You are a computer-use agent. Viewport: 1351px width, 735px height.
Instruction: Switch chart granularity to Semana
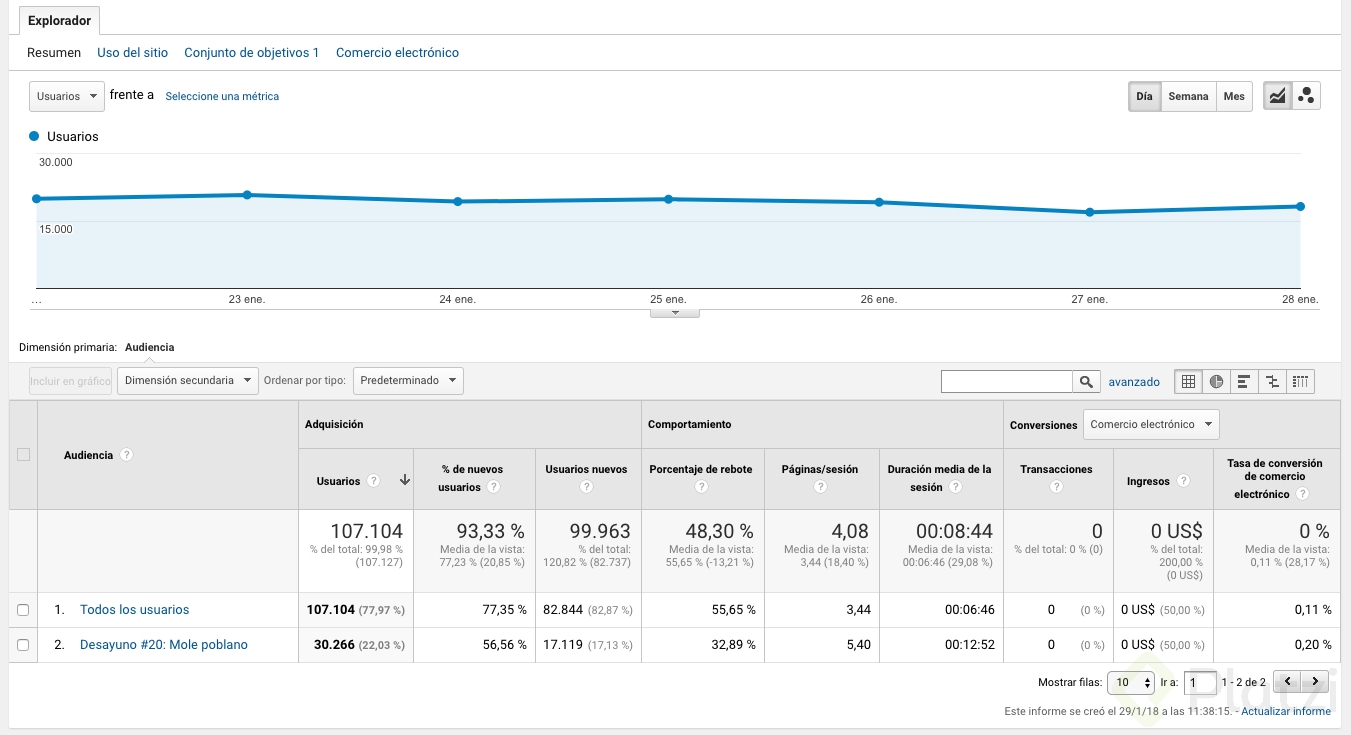point(1188,96)
